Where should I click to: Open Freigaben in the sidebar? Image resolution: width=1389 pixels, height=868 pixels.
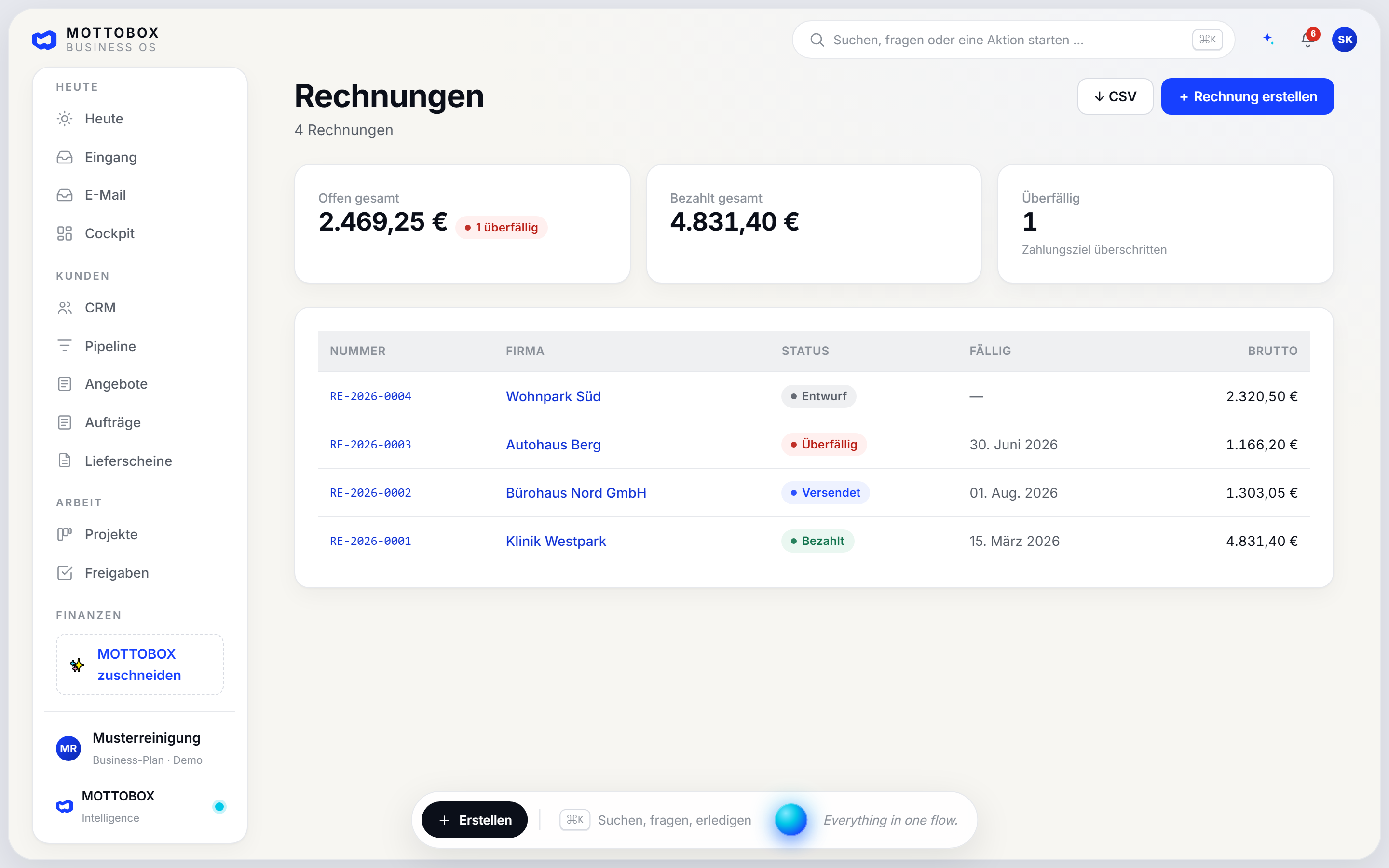point(139,573)
